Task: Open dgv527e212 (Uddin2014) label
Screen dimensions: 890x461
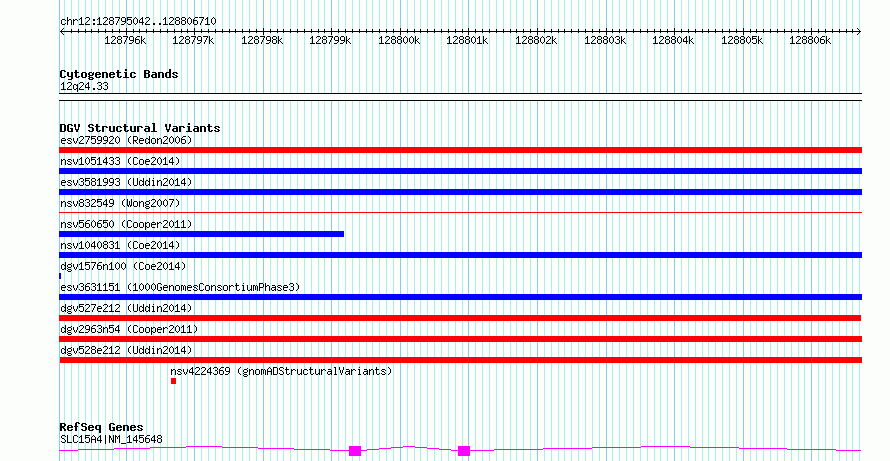Action: coord(126,308)
